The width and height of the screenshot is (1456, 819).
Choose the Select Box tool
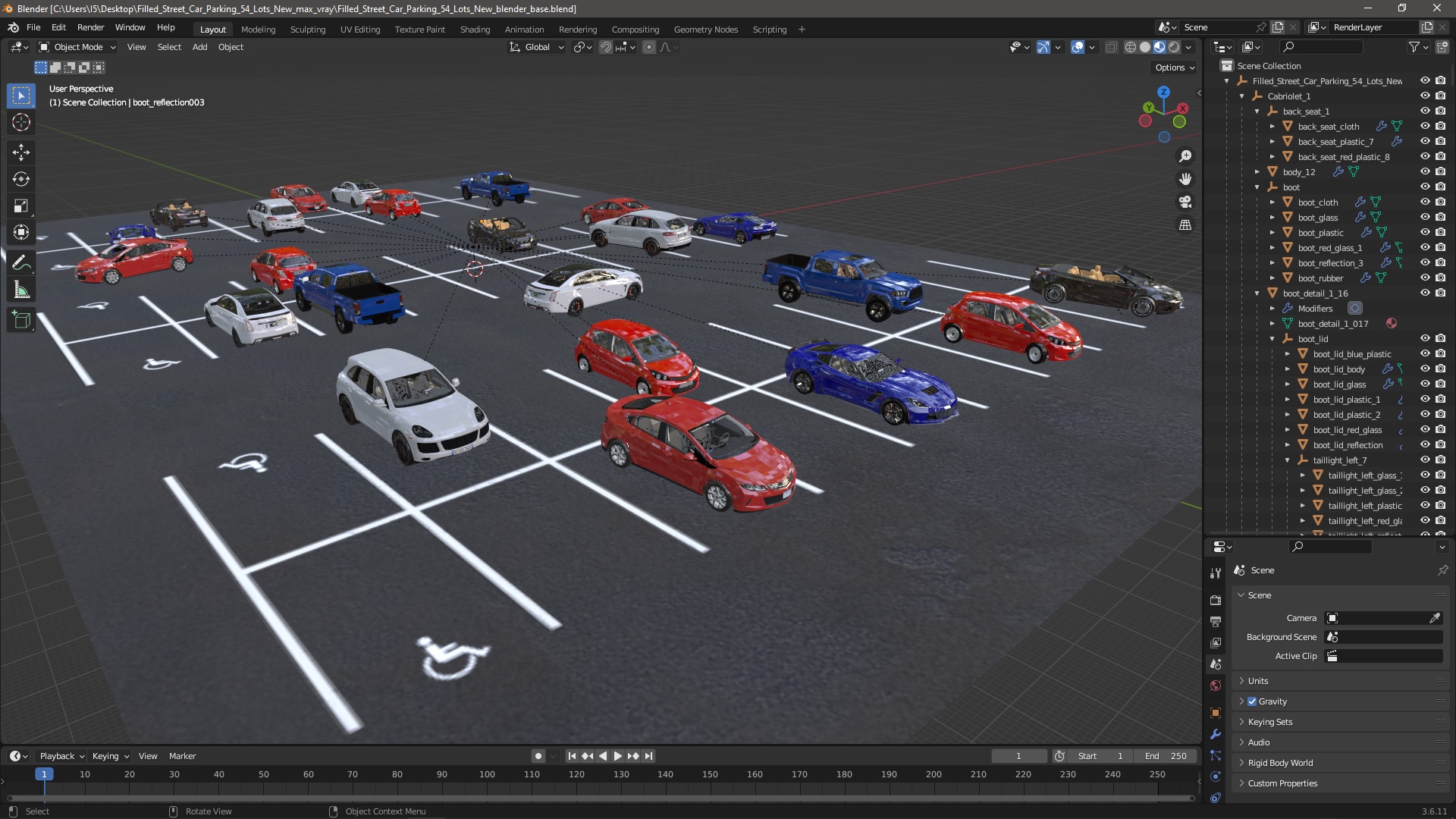click(x=21, y=96)
